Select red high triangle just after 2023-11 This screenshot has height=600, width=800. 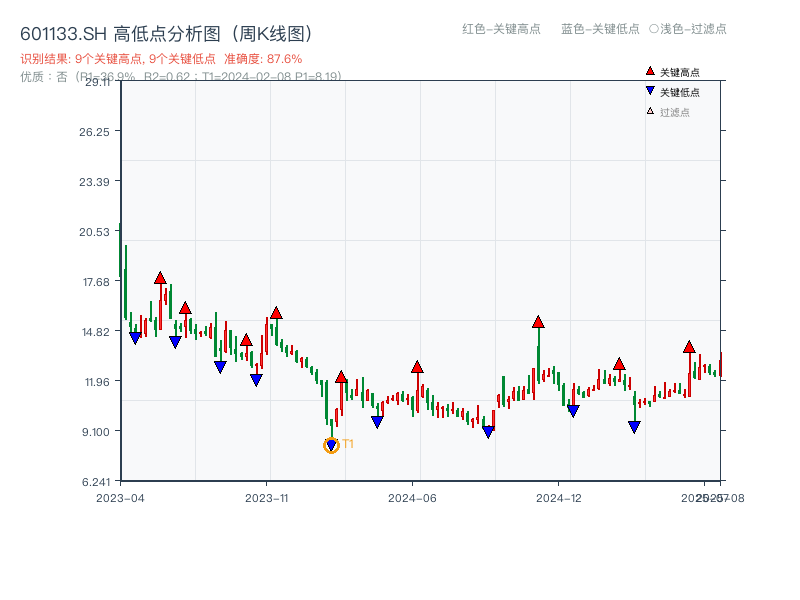tap(276, 313)
